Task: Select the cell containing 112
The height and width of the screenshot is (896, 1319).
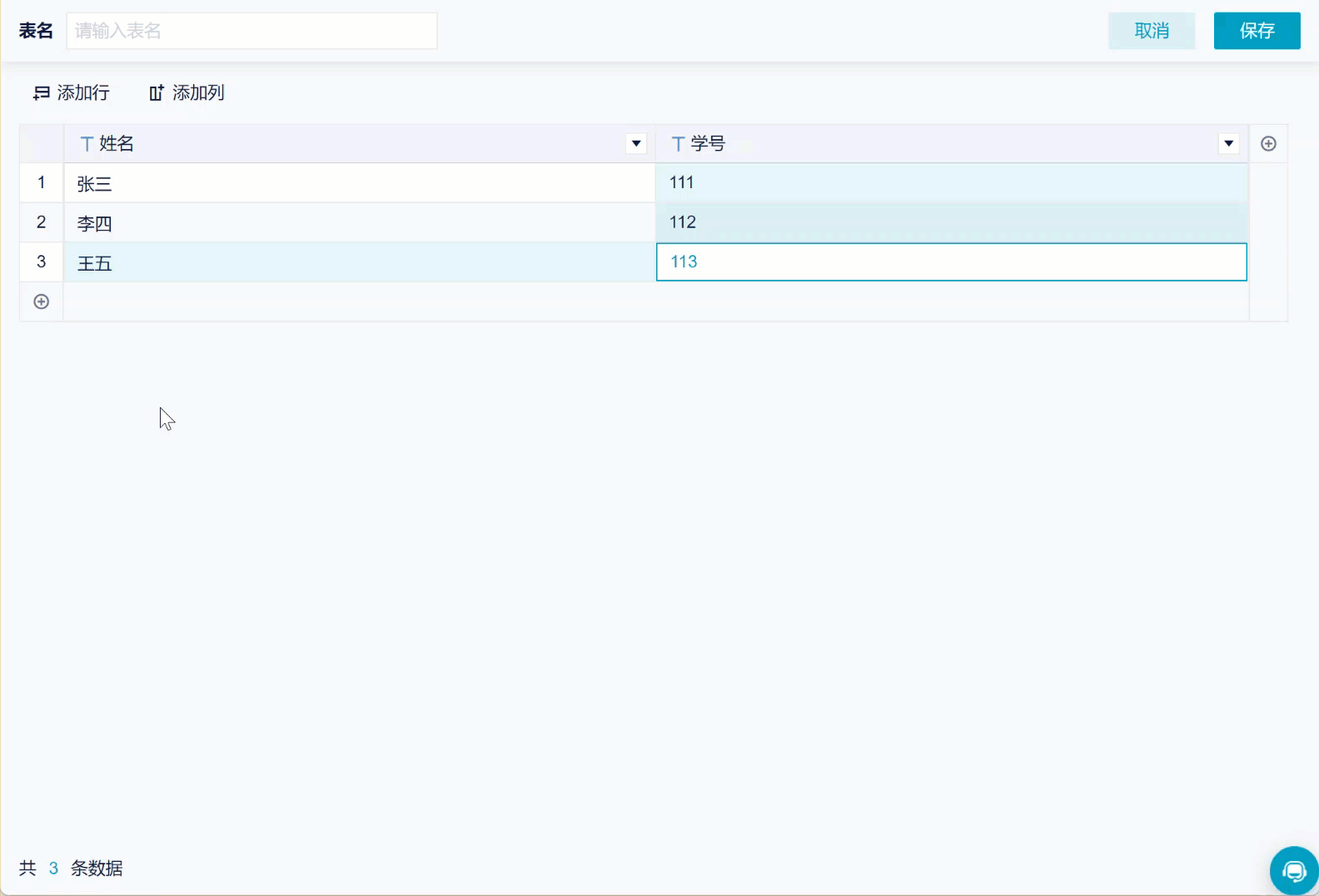Action: (x=952, y=222)
